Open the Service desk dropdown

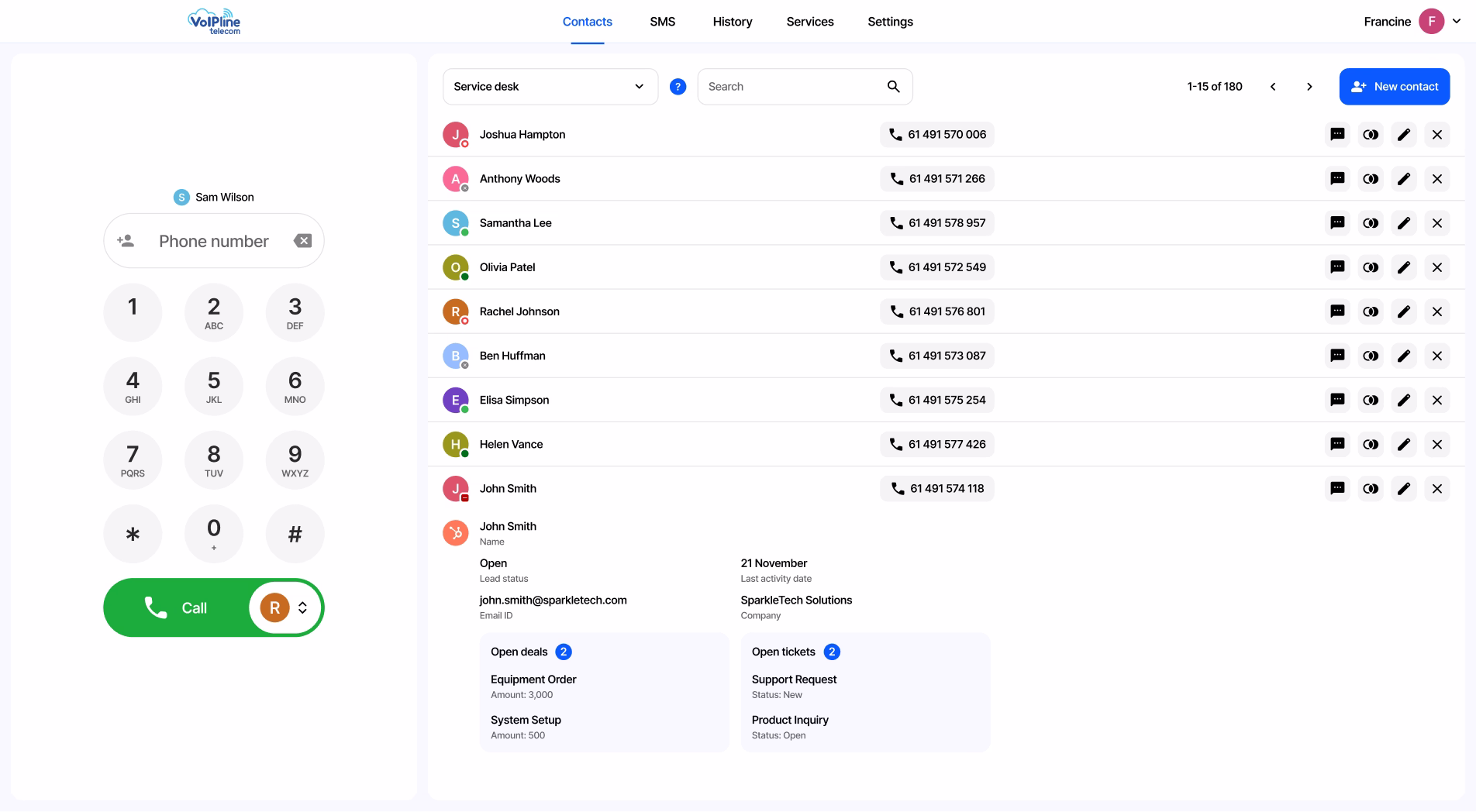click(x=550, y=87)
